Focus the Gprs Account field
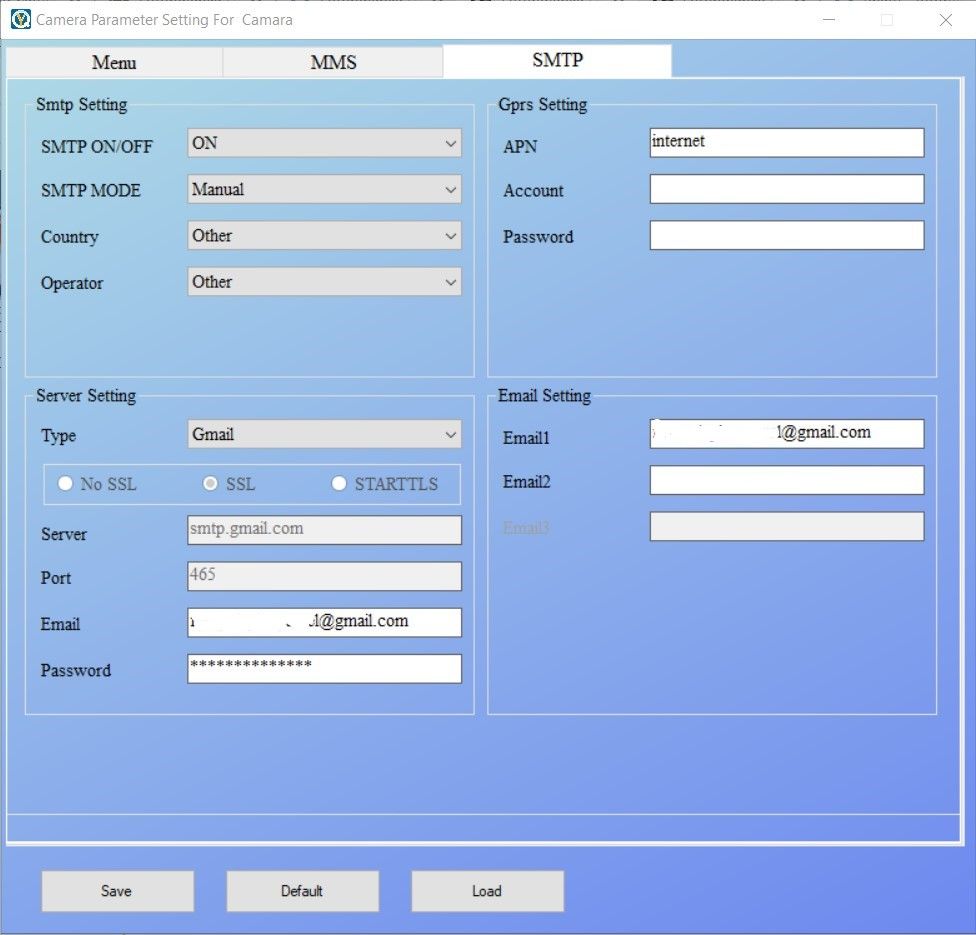This screenshot has width=976, height=935. pos(787,189)
